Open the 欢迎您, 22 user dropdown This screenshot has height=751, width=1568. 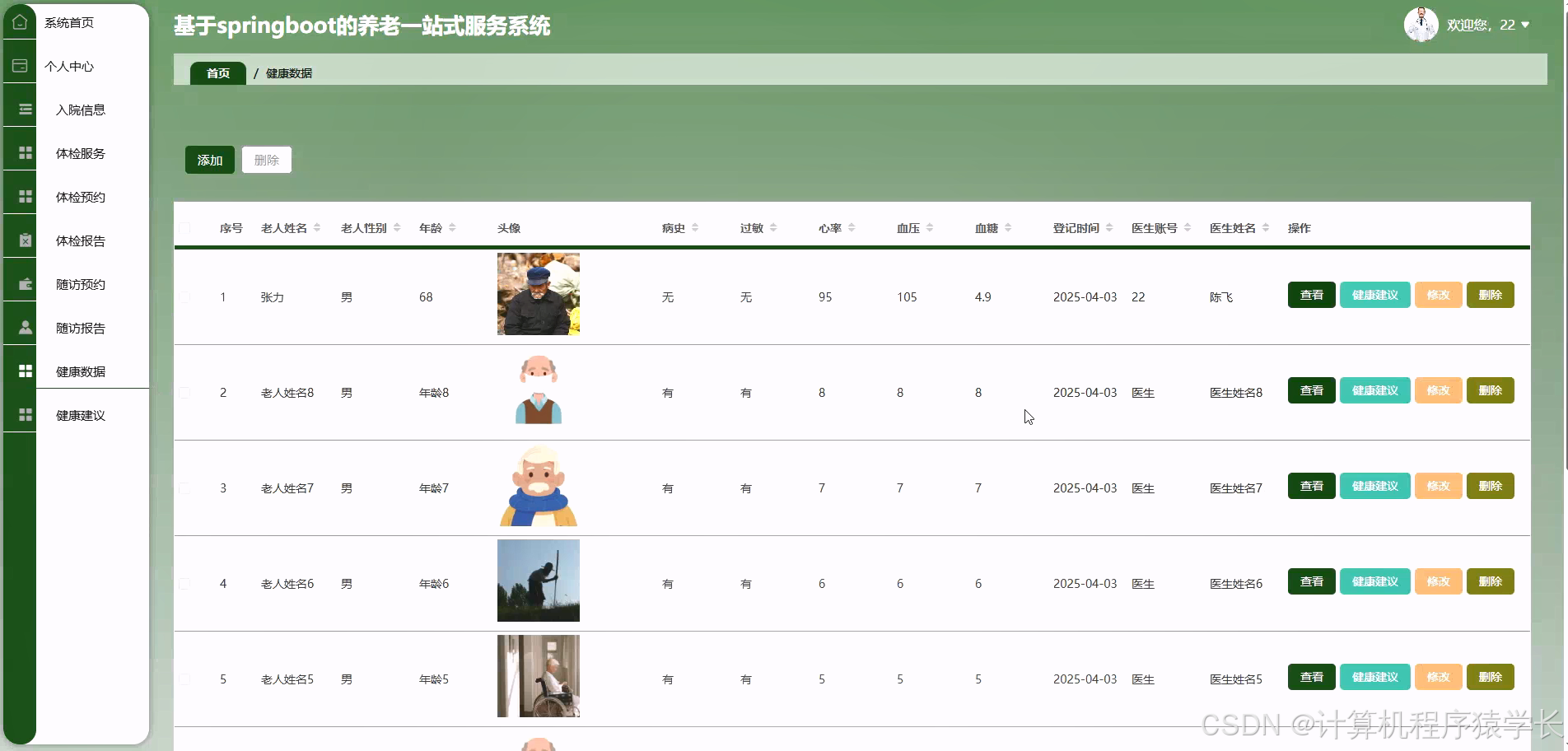(1488, 25)
